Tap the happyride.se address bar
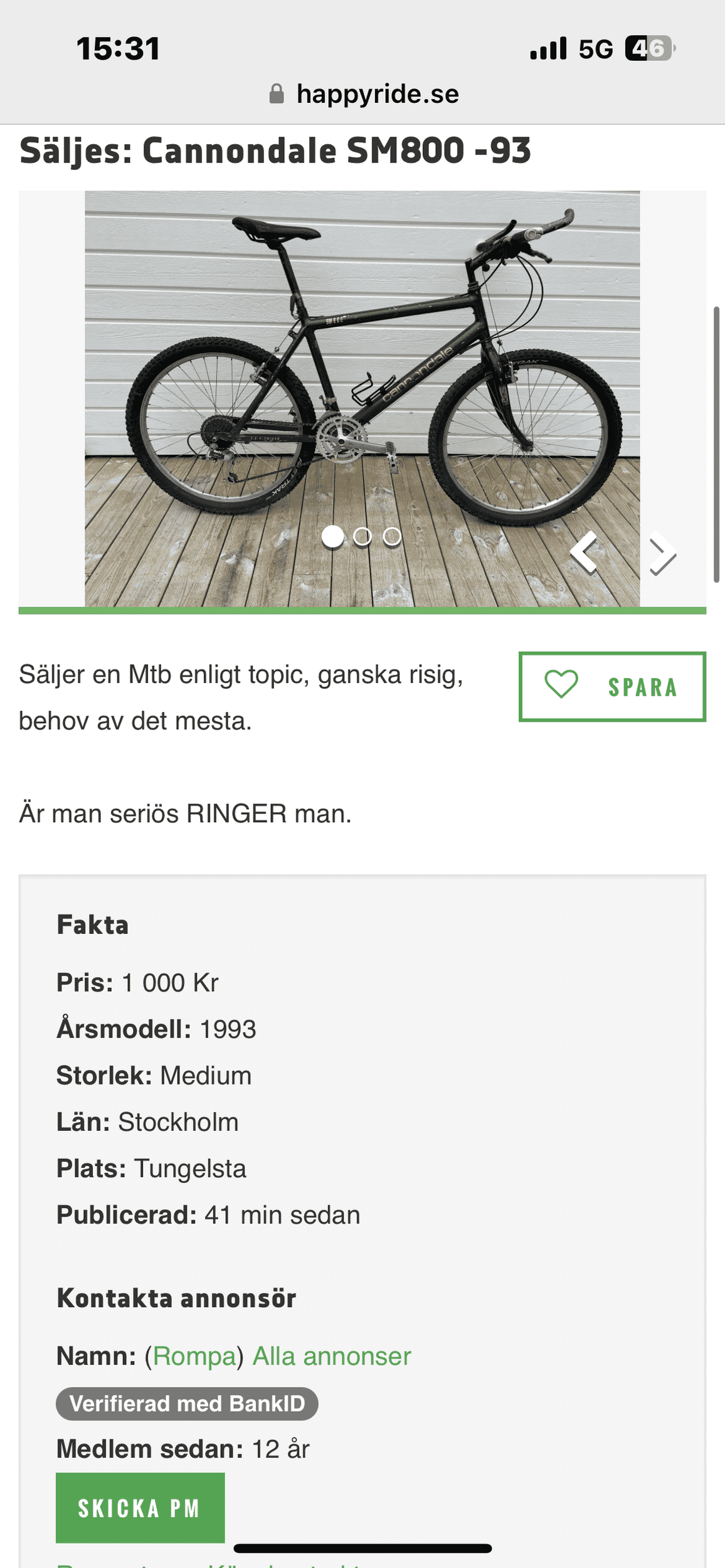The image size is (725, 1568). click(x=376, y=94)
